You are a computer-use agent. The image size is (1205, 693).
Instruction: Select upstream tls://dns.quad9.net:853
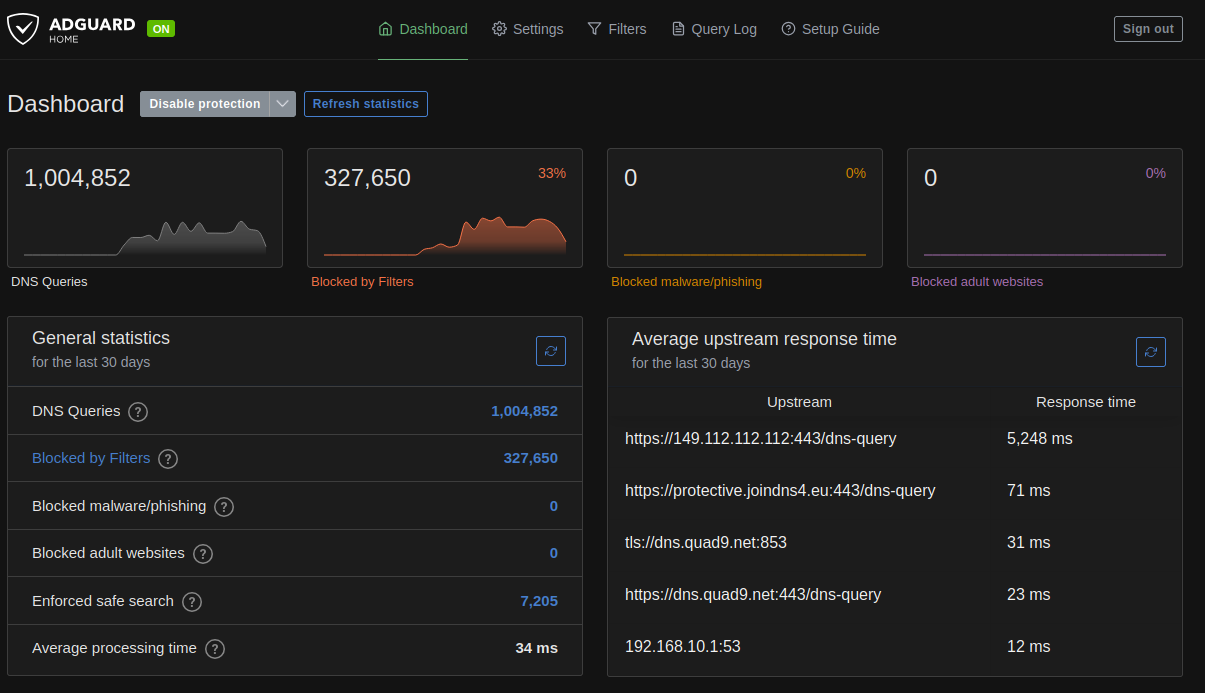(x=706, y=542)
